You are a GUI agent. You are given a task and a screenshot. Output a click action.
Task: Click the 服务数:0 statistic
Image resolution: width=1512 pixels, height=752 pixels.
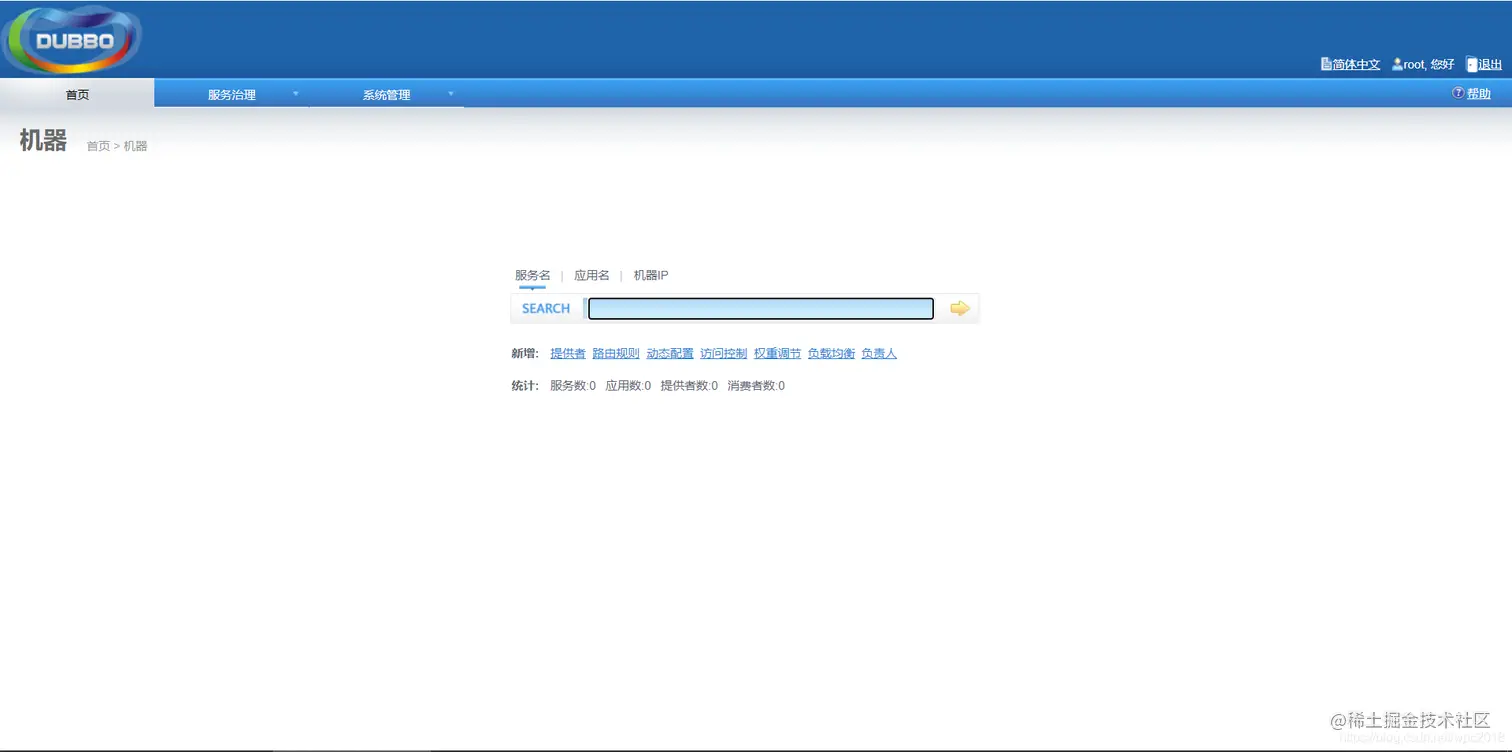tap(573, 385)
